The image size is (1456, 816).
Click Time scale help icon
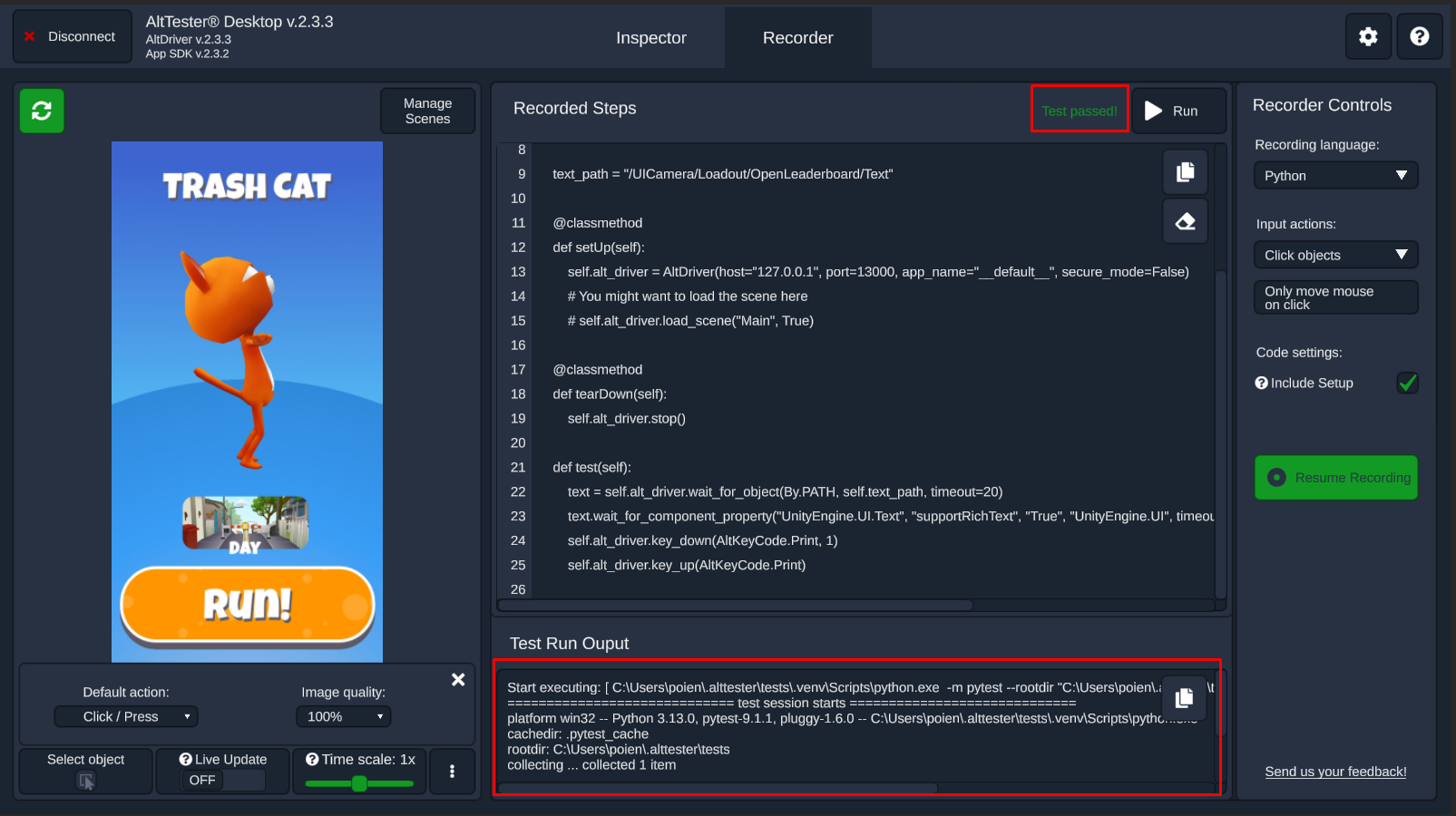pos(312,759)
